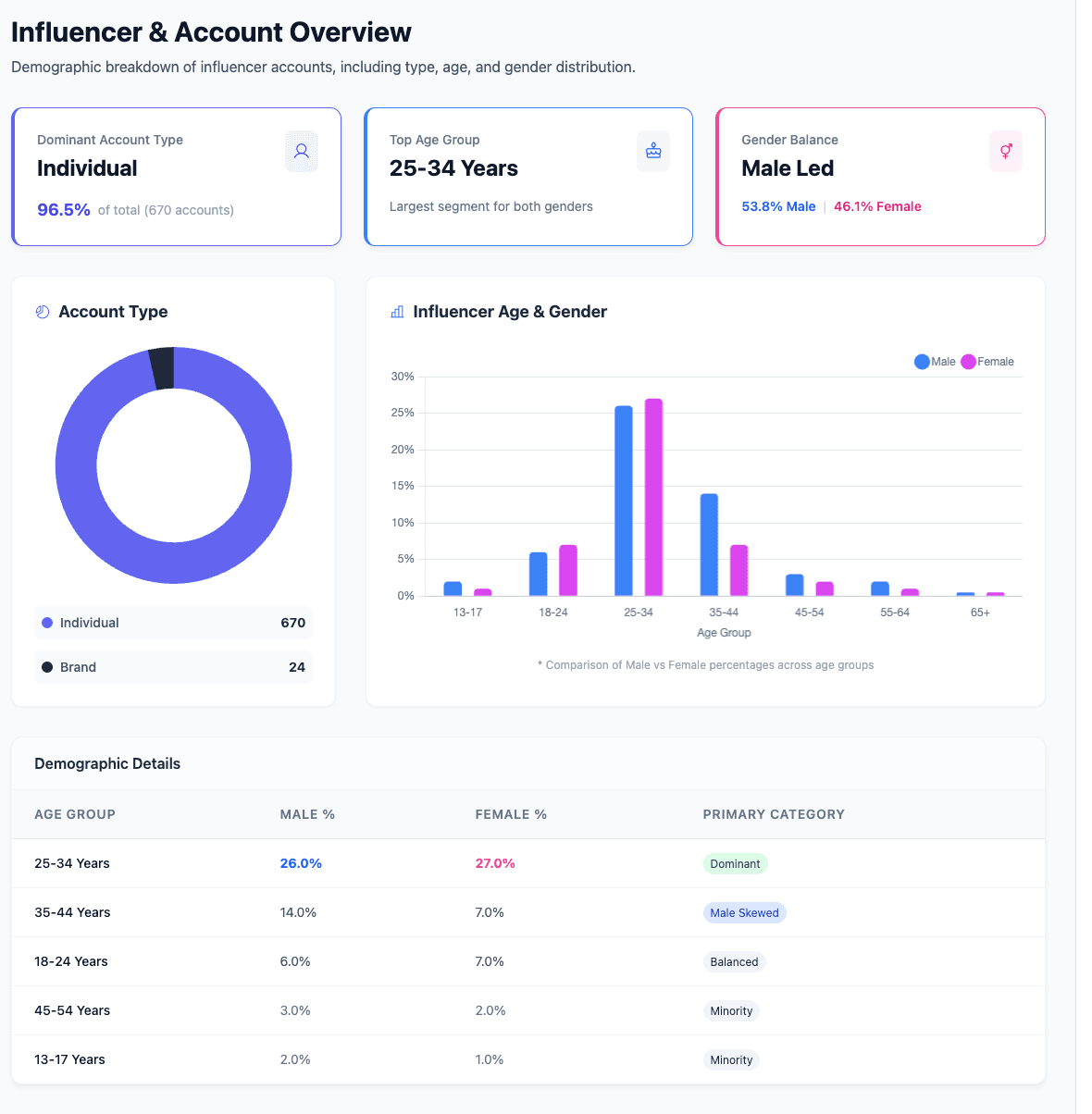Click the dark Brand slice of the donut chart

[162, 368]
